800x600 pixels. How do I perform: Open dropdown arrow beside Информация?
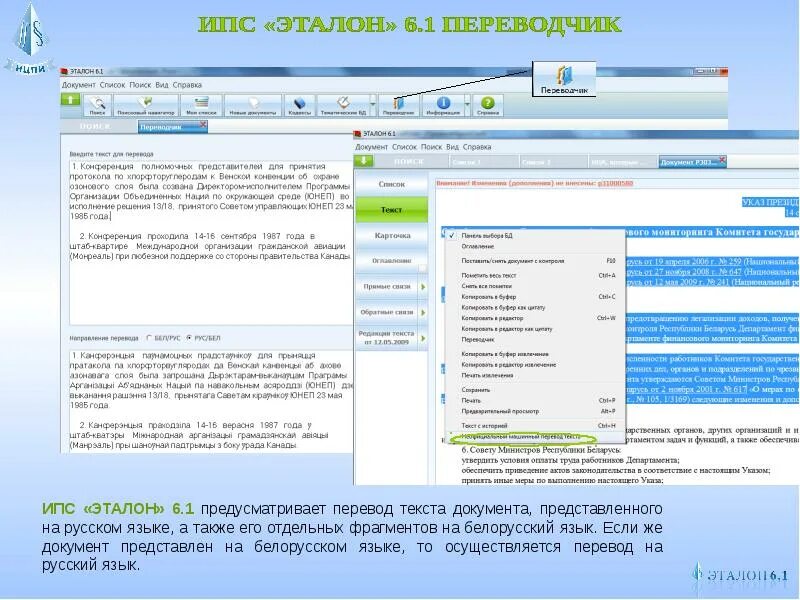467,105
